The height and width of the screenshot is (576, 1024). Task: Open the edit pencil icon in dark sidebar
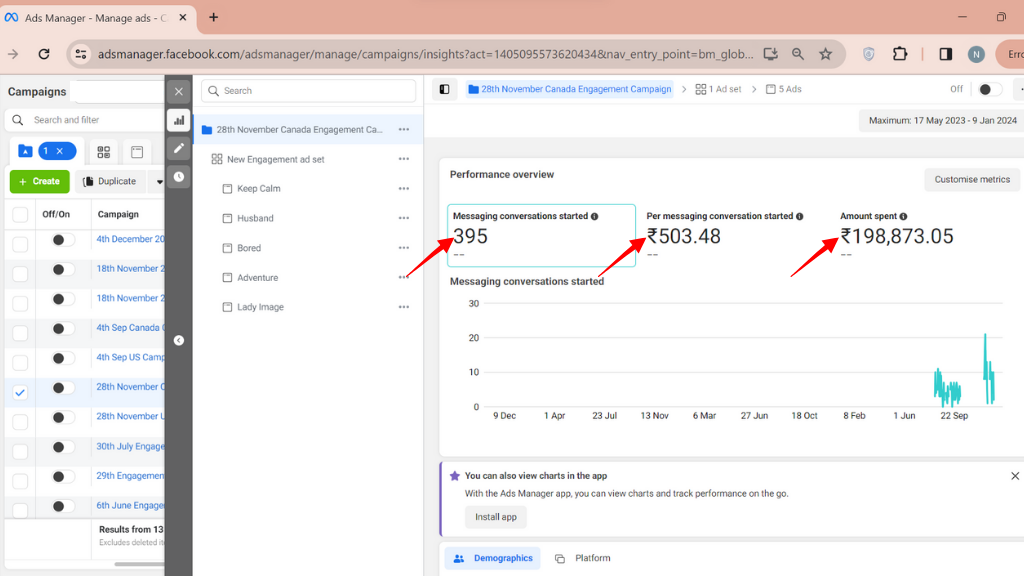[x=179, y=148]
